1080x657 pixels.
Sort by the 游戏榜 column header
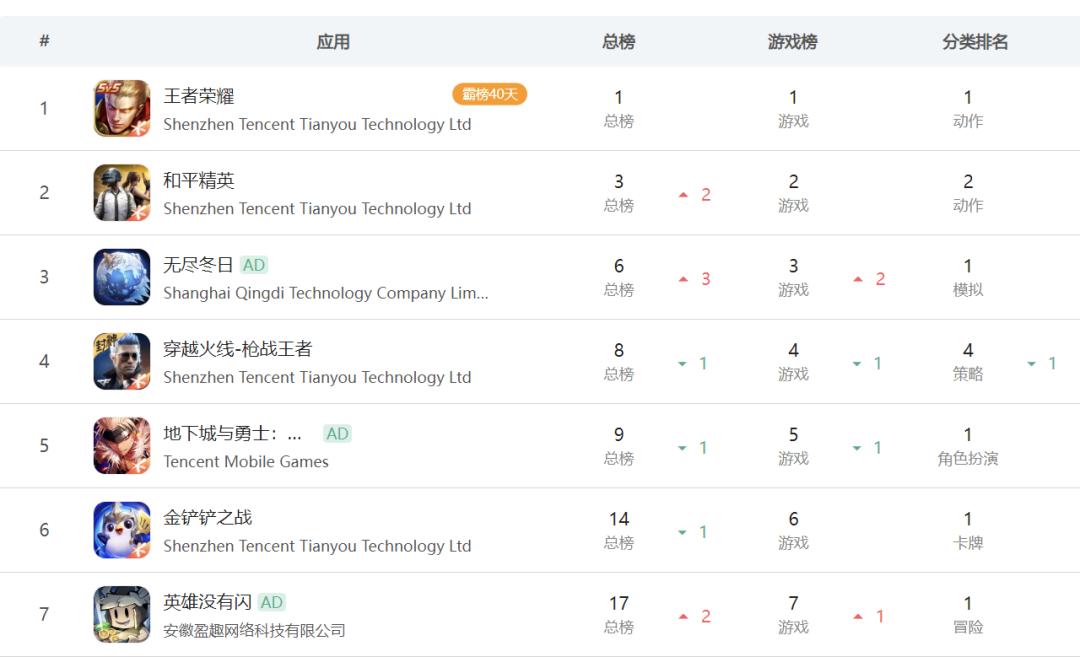coord(793,42)
